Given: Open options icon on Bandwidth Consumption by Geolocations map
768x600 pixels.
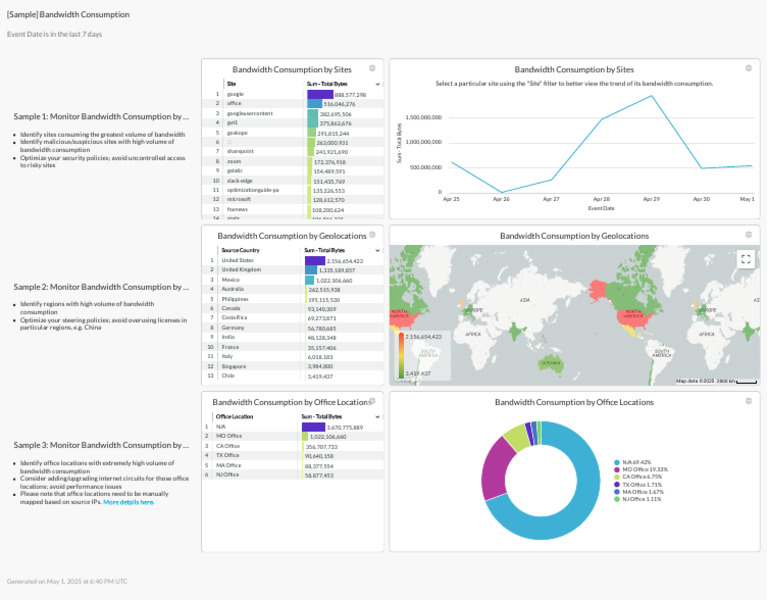Looking at the screenshot, I should [748, 235].
